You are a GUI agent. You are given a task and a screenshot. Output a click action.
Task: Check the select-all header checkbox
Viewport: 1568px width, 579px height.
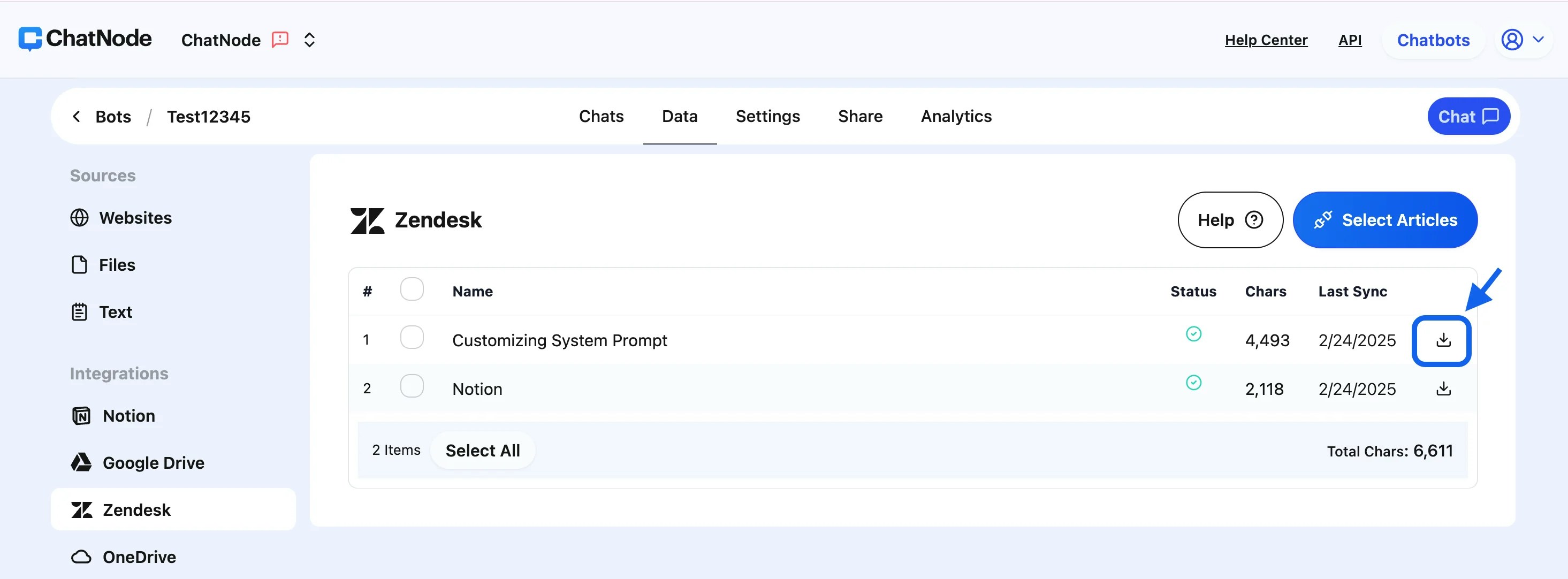click(412, 289)
